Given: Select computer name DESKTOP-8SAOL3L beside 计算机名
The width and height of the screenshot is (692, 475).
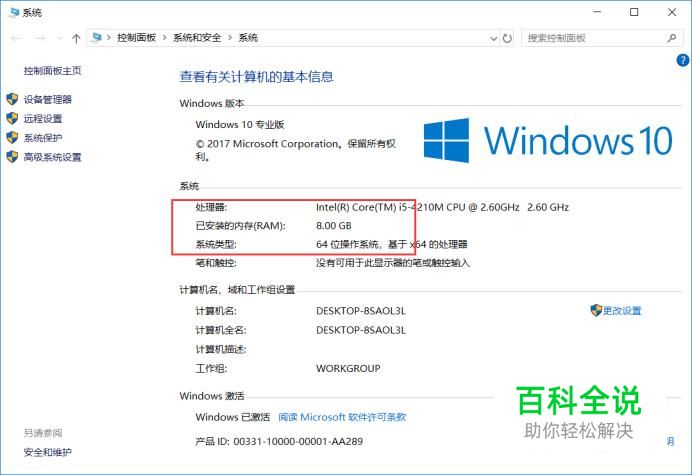Looking at the screenshot, I should (x=361, y=311).
